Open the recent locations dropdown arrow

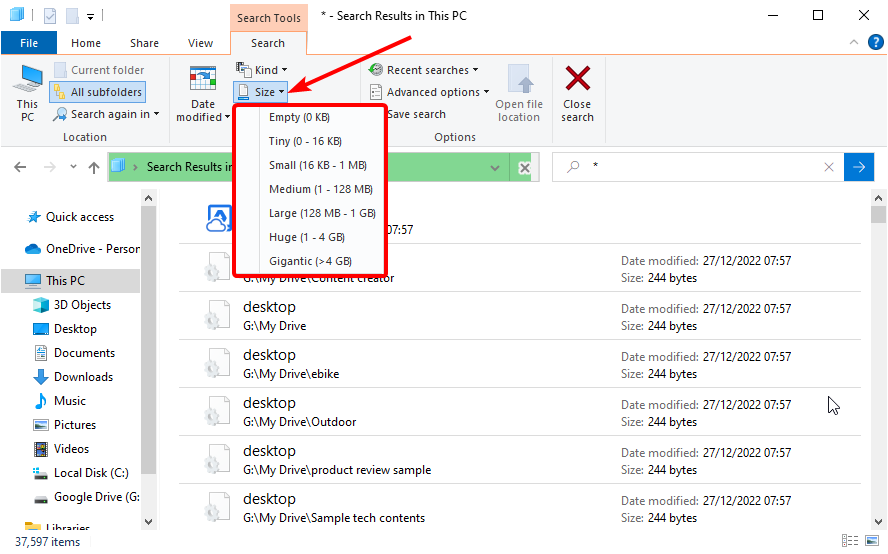pos(73,167)
